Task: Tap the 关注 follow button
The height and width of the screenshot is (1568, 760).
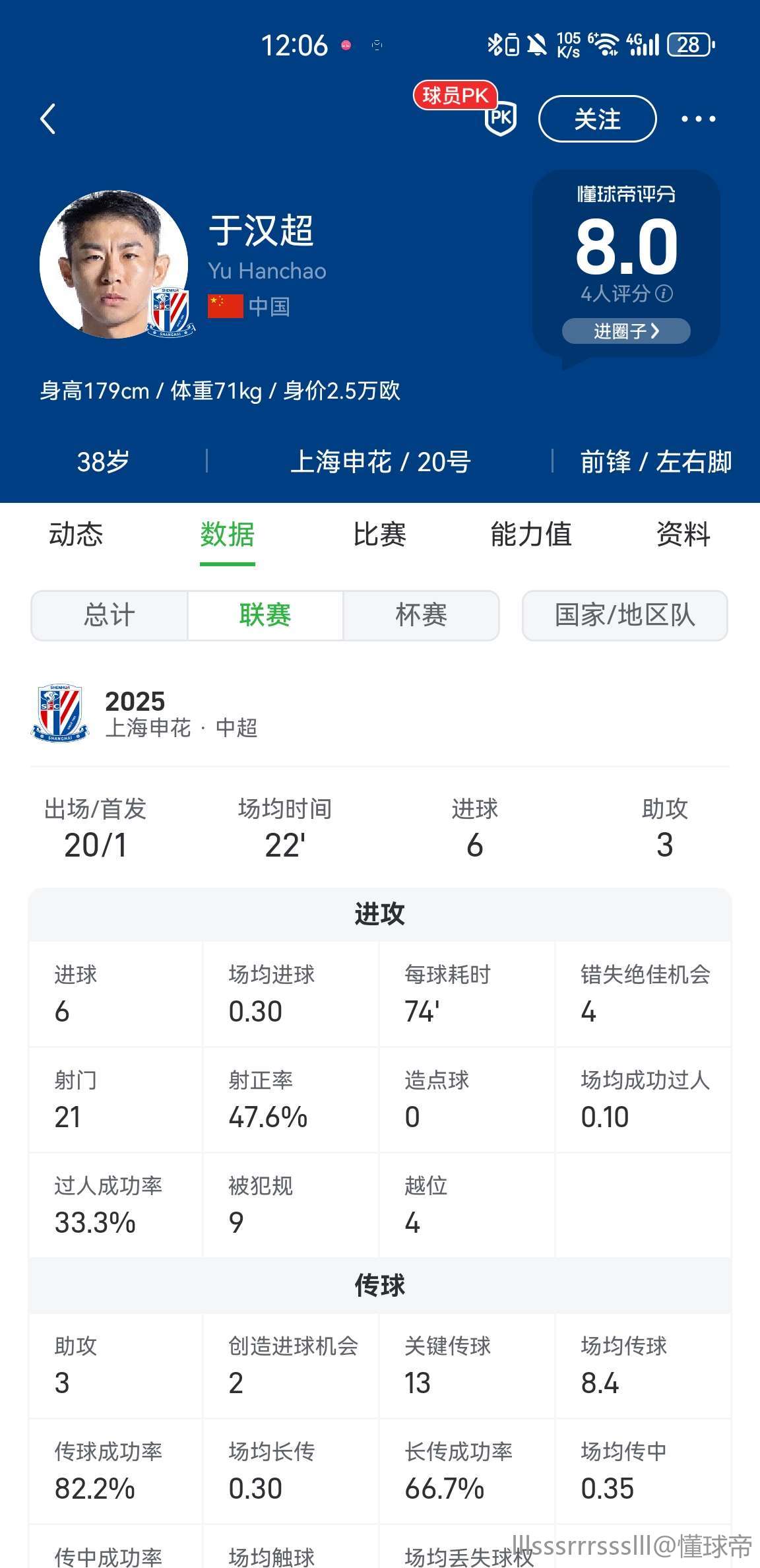Action: (x=597, y=119)
